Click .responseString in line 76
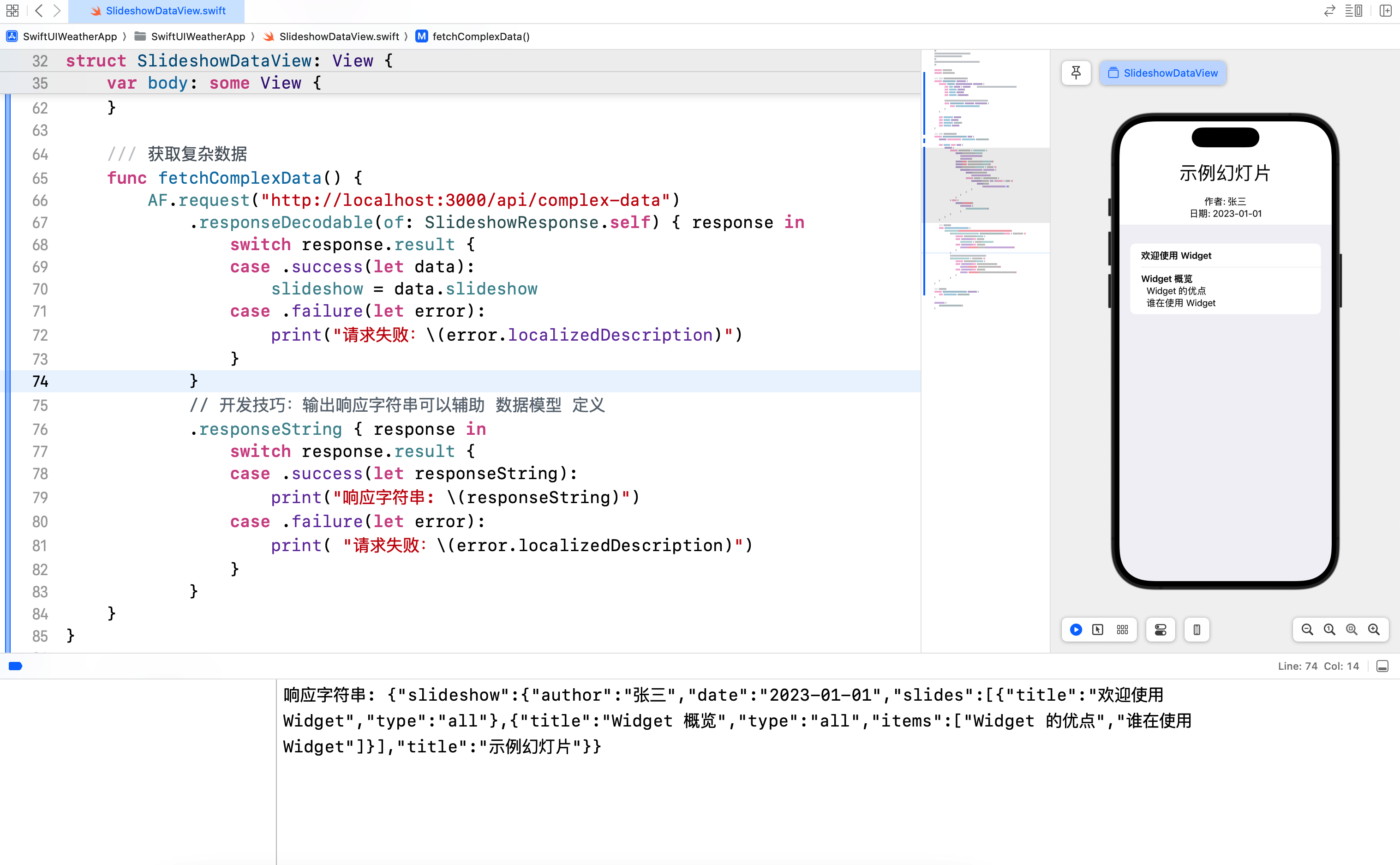Image resolution: width=1400 pixels, height=865 pixels. pyautogui.click(x=266, y=429)
